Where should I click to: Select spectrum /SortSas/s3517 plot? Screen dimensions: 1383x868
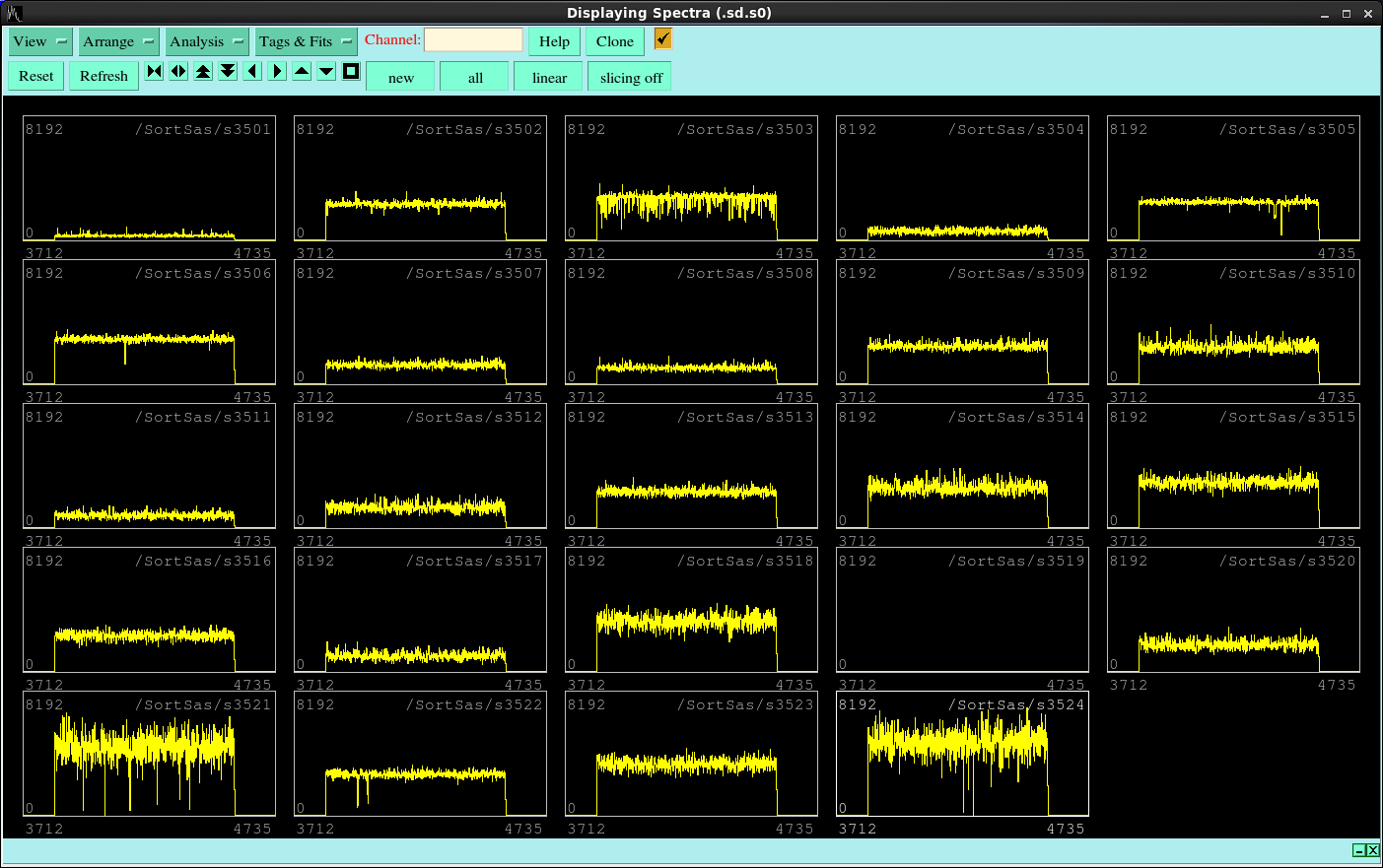click(x=420, y=610)
